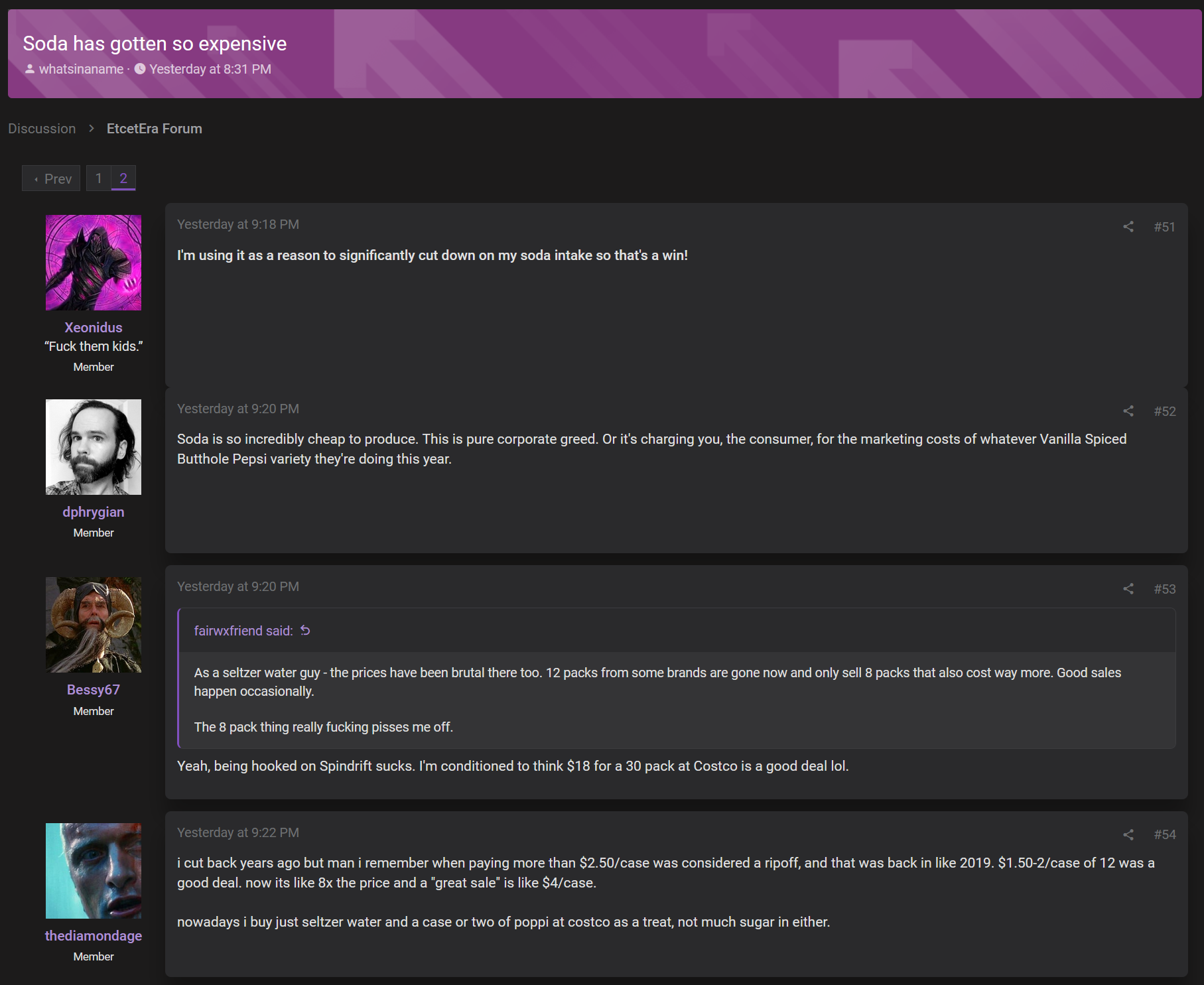The image size is (1204, 985).
Task: Open permalink for post #52
Action: tap(1164, 411)
